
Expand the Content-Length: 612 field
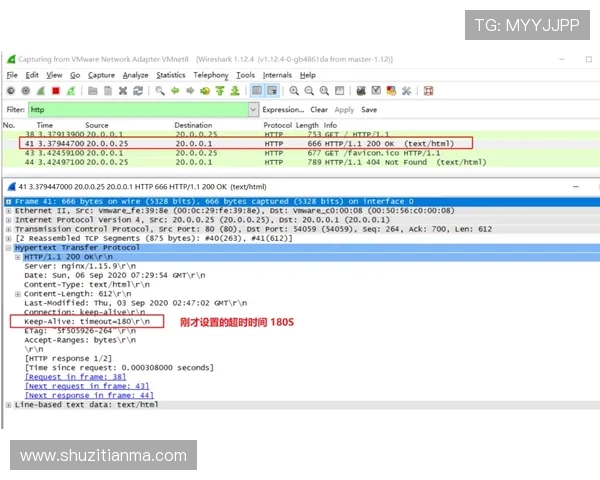coord(18,294)
